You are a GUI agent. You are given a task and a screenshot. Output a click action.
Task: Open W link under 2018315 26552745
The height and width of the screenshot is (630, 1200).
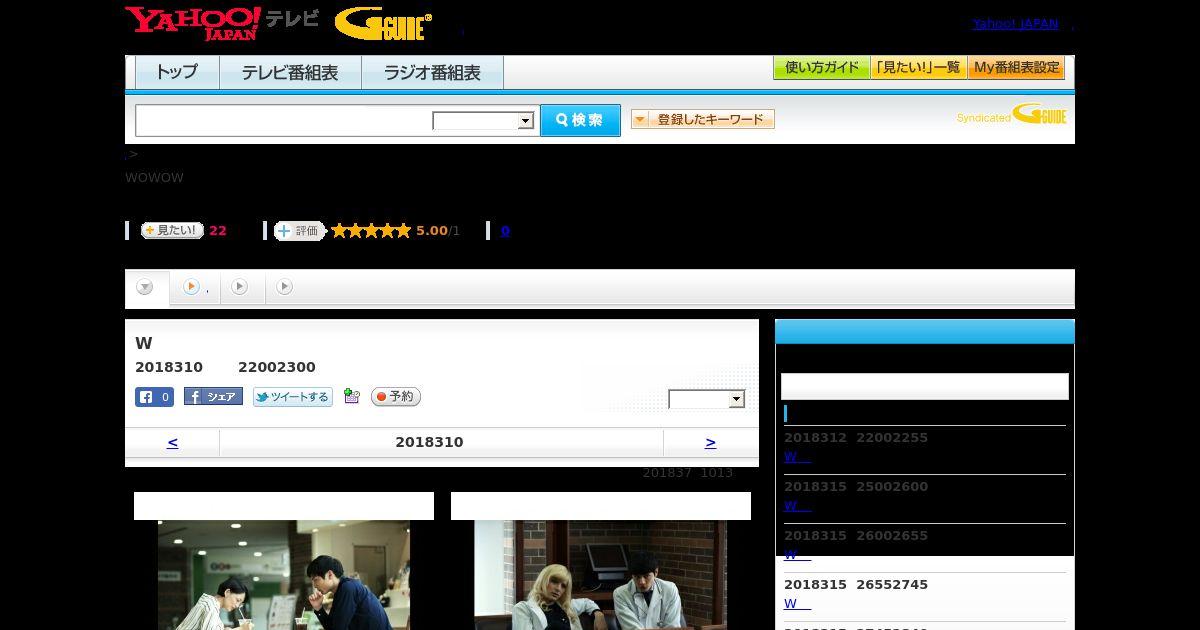pyautogui.click(x=796, y=604)
